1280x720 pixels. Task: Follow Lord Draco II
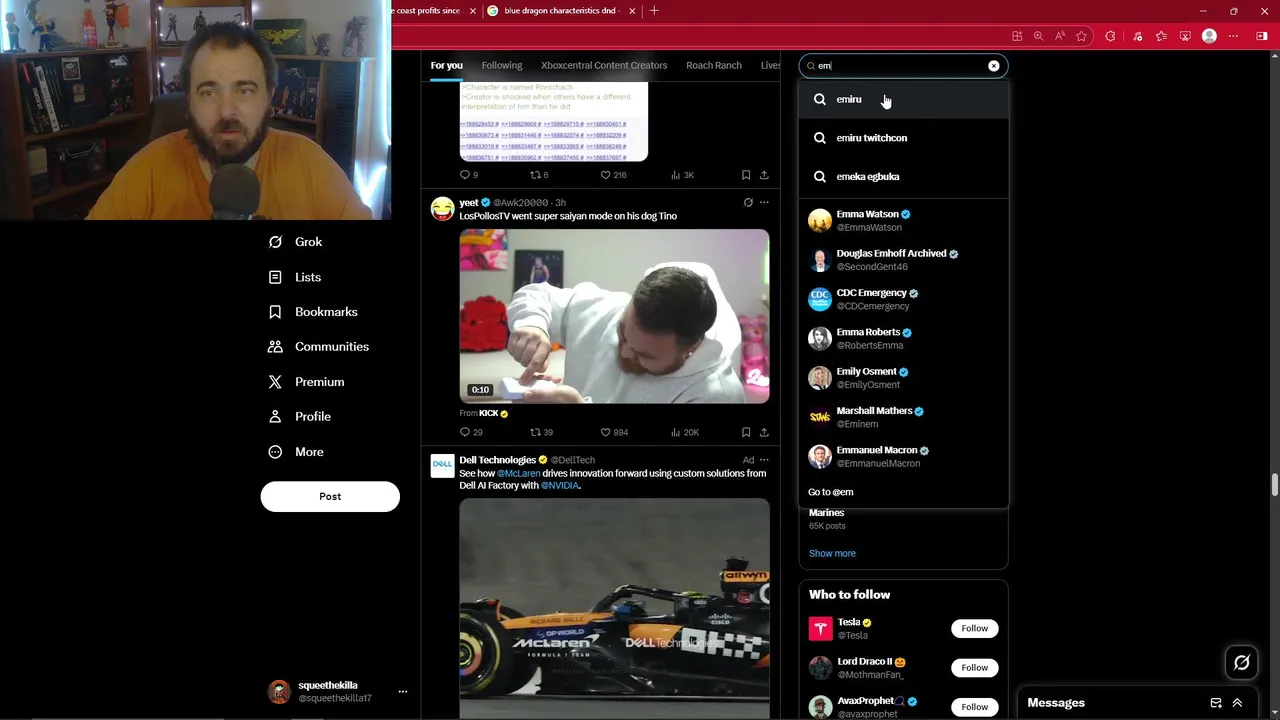click(x=974, y=667)
